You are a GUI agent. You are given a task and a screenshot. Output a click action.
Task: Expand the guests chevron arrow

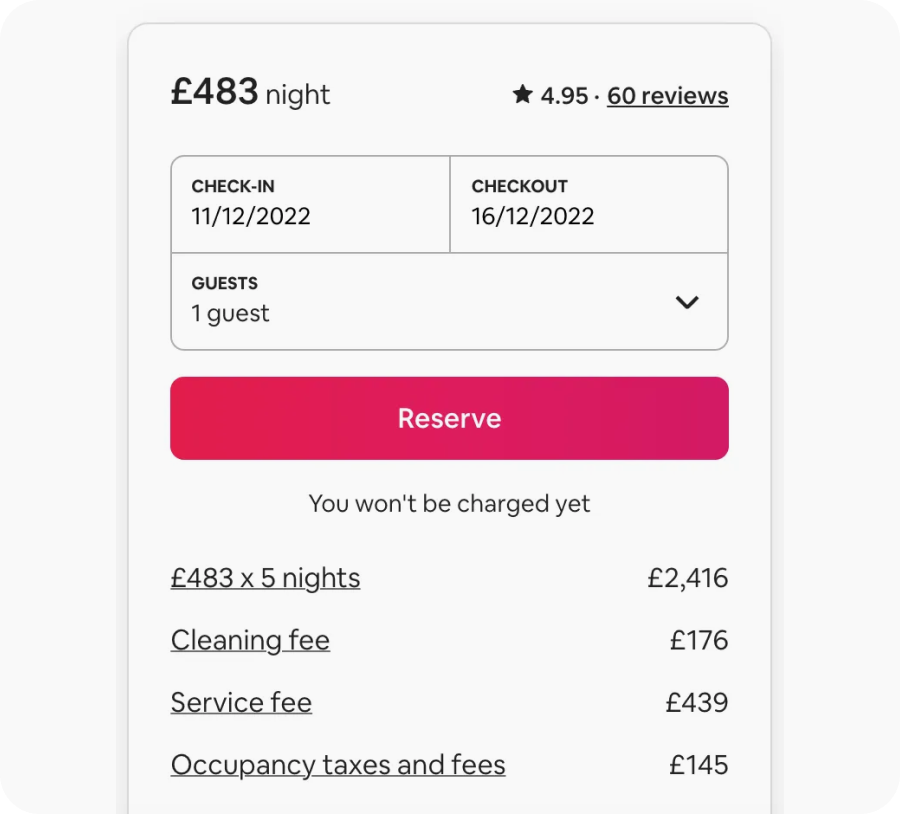pyautogui.click(x=687, y=302)
